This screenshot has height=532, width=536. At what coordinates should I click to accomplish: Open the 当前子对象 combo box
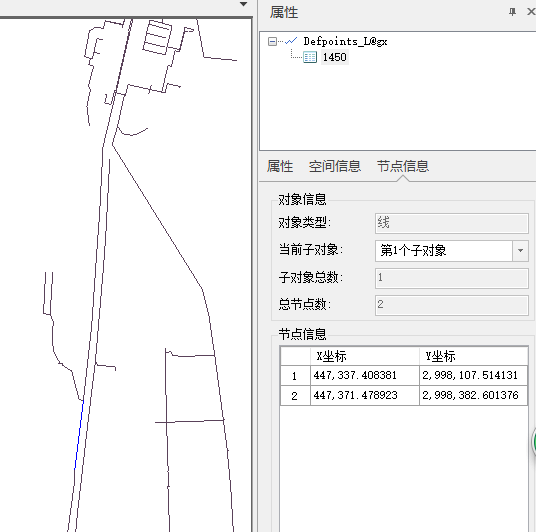coord(451,251)
